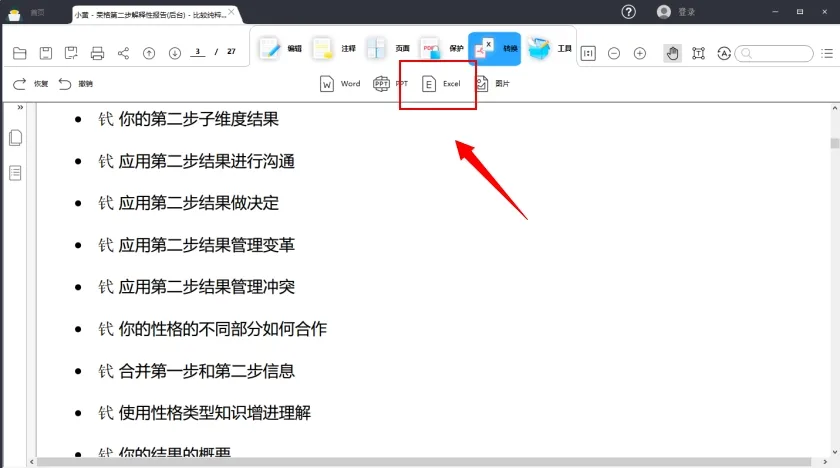Click the text 你的性格的不同部分如何合作
The image size is (840, 468).
click(223, 329)
